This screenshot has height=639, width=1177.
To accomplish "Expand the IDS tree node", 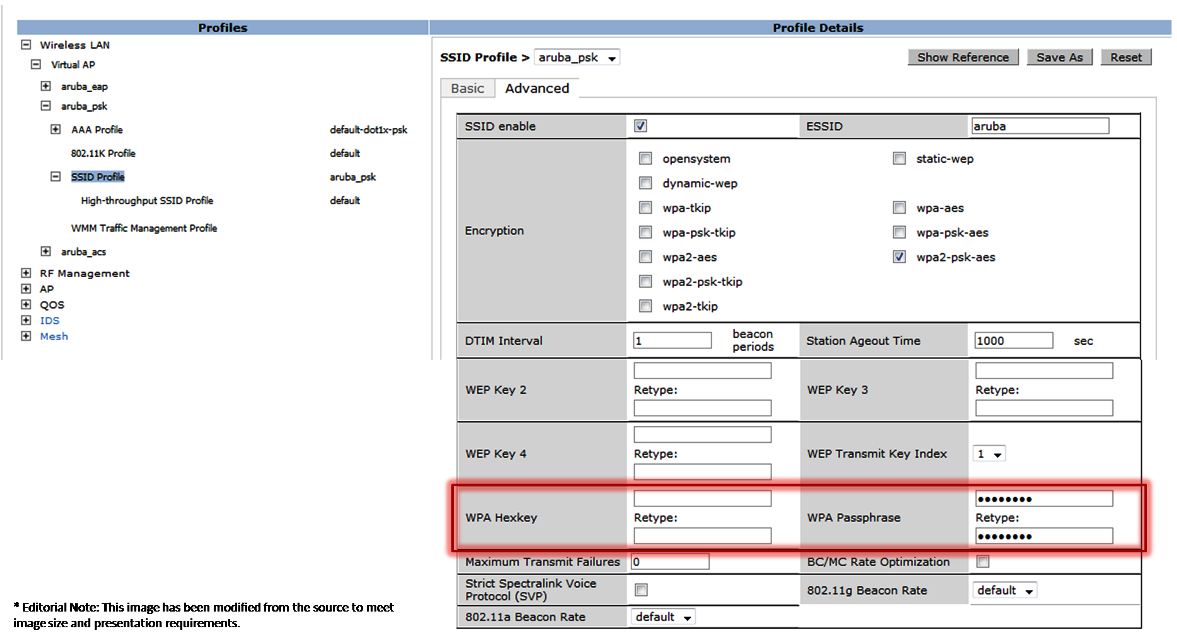I will point(26,321).
